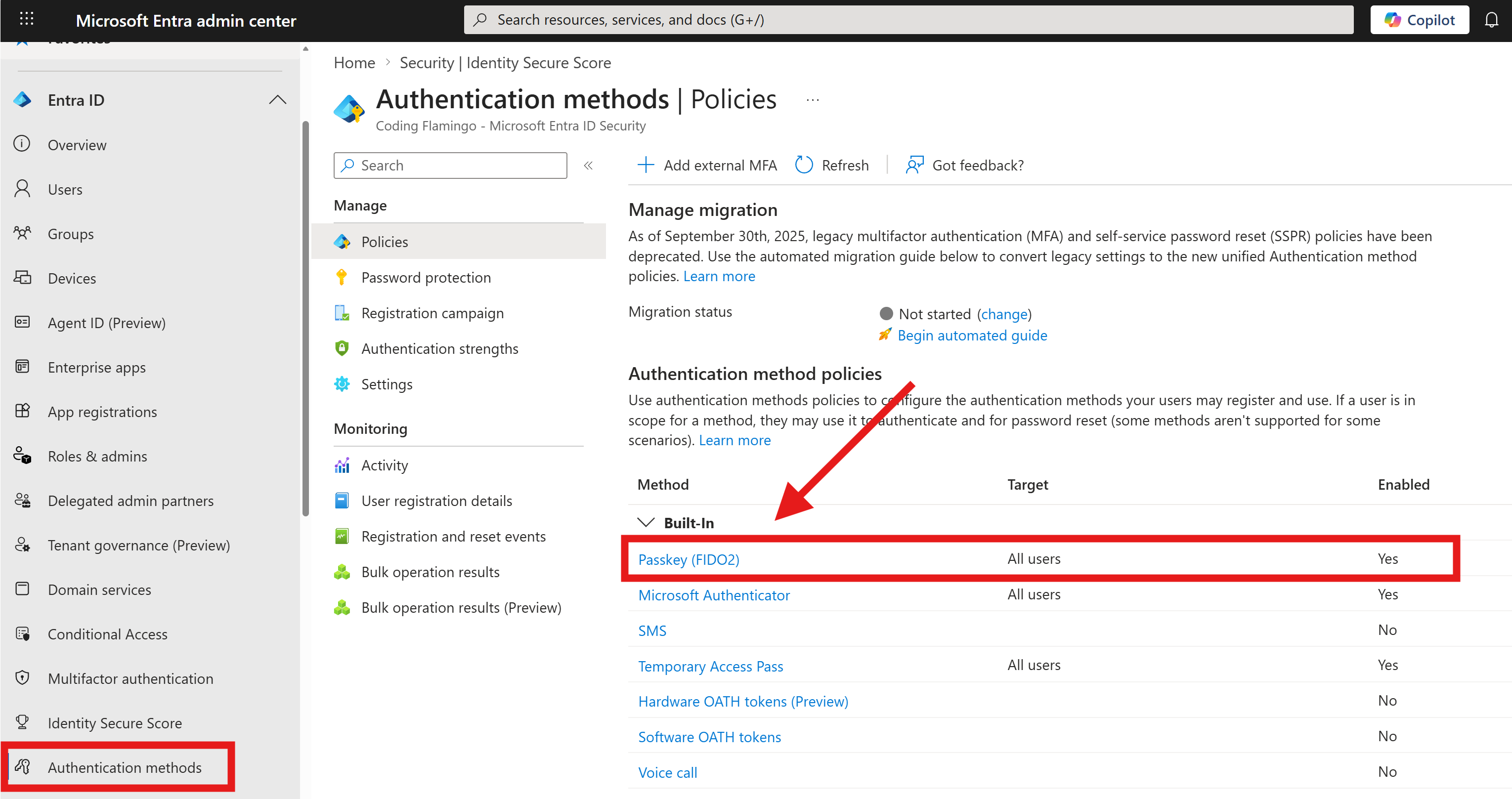This screenshot has width=1512, height=799.
Task: Open the Policies menu item
Action: [x=385, y=241]
